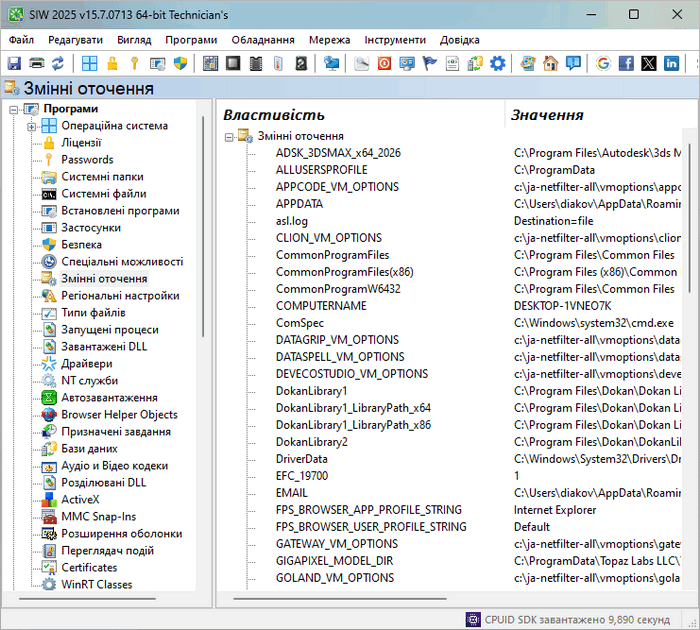Click the LinkedIn toolbar icon
The height and width of the screenshot is (630, 700).
[671, 63]
